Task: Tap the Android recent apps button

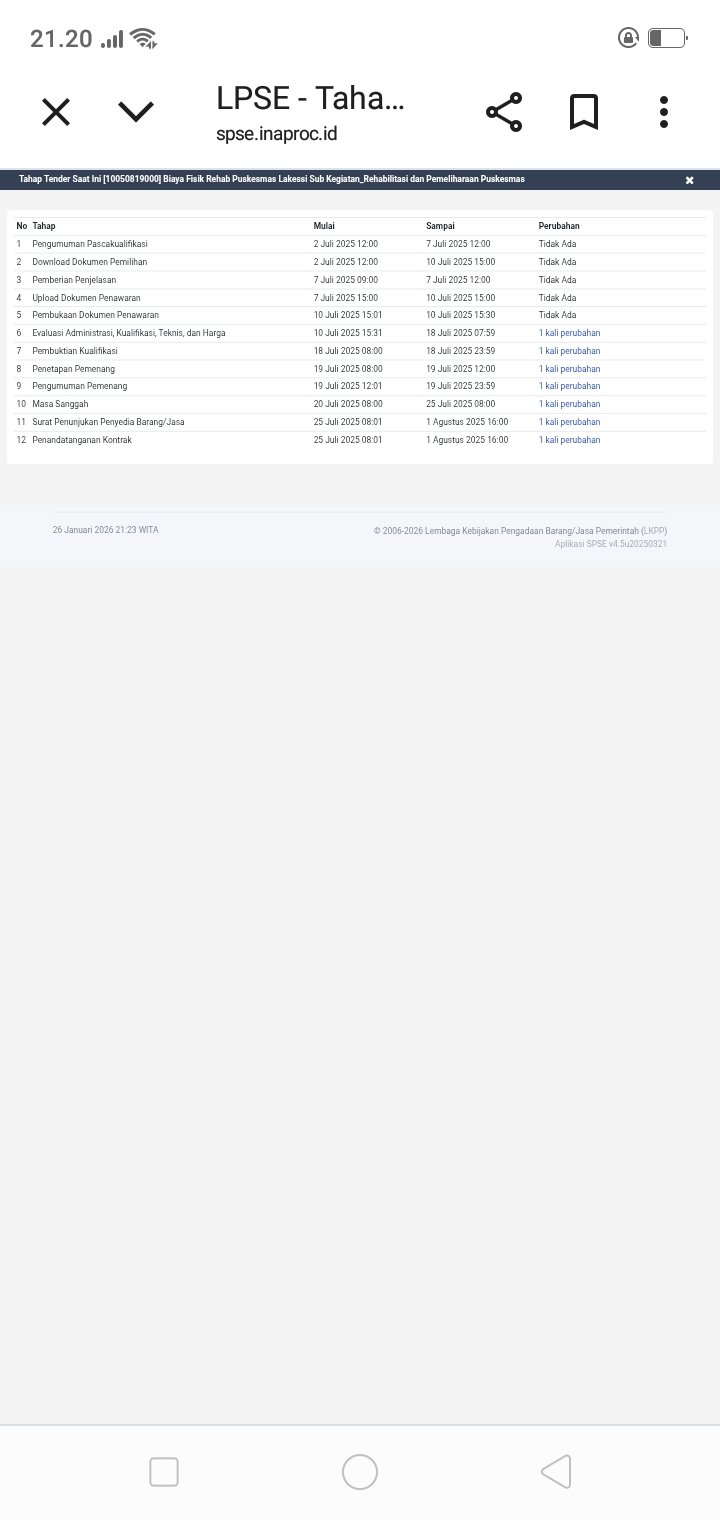Action: [x=164, y=1472]
